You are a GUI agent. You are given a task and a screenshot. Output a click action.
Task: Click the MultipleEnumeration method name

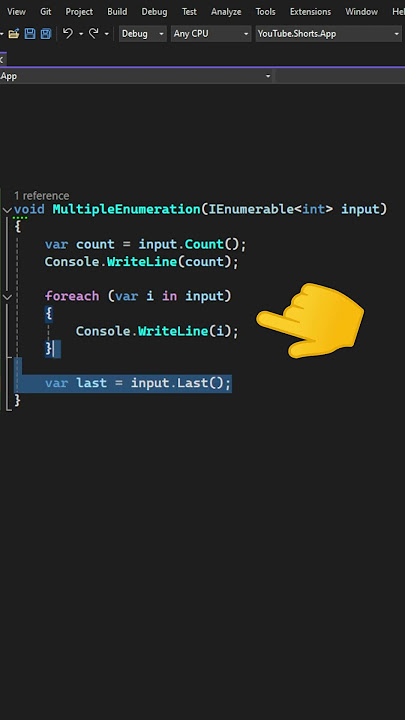127,209
